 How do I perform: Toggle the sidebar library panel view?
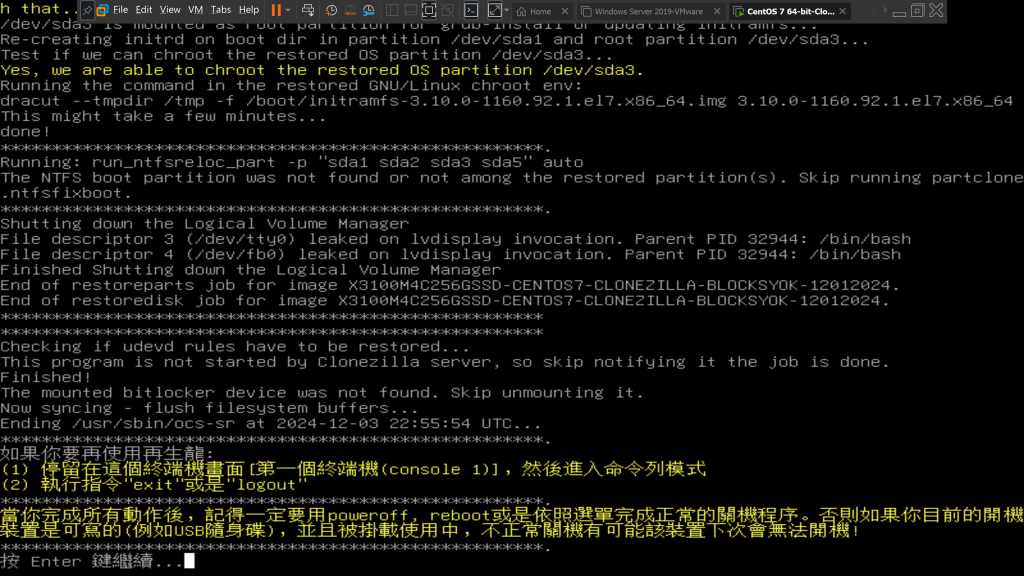click(390, 10)
